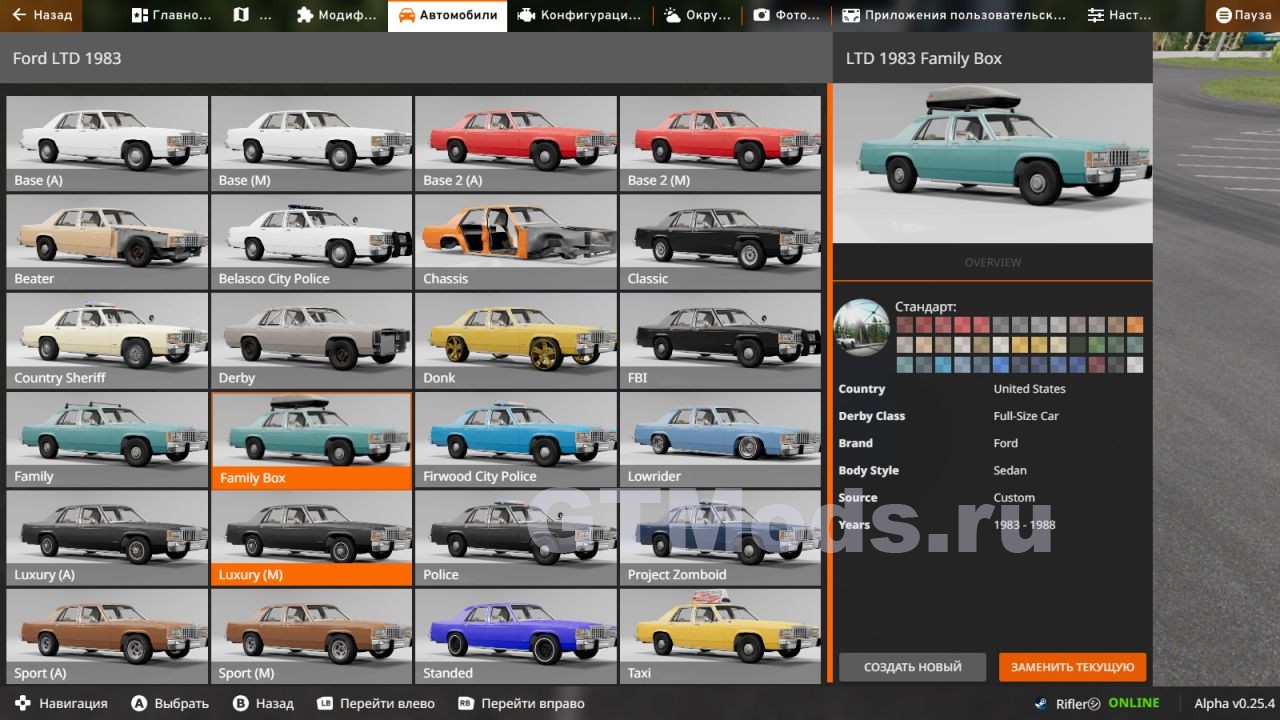
Task: Click the United States country value
Action: click(1029, 389)
